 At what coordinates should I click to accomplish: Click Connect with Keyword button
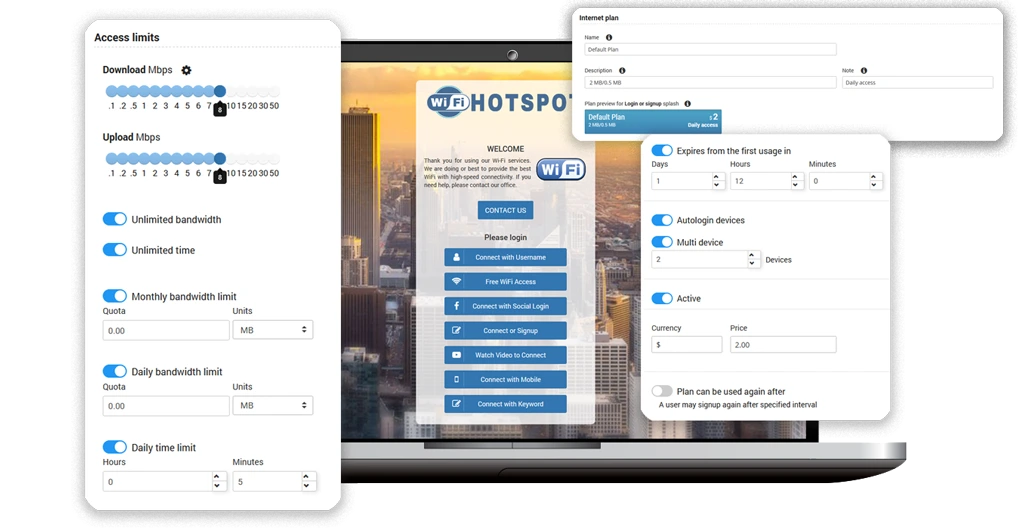pyautogui.click(x=505, y=404)
